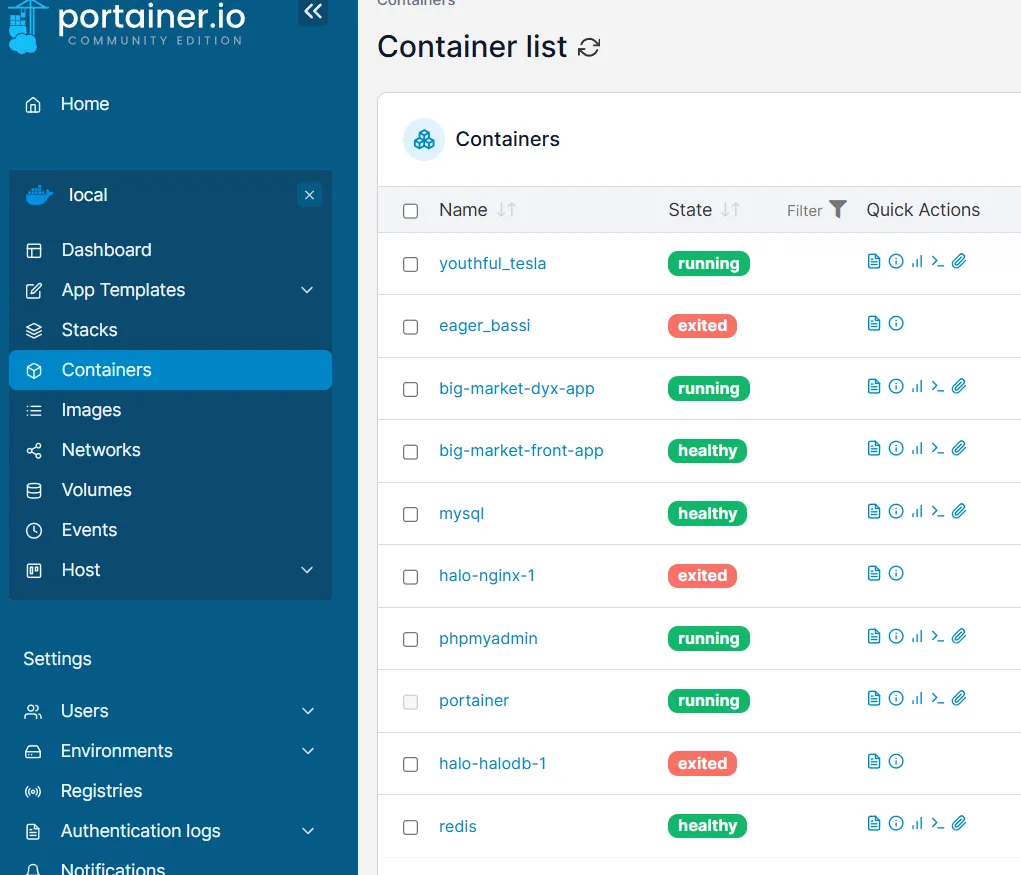Open exec console for mysql container
This screenshot has width=1021, height=875.
937,512
